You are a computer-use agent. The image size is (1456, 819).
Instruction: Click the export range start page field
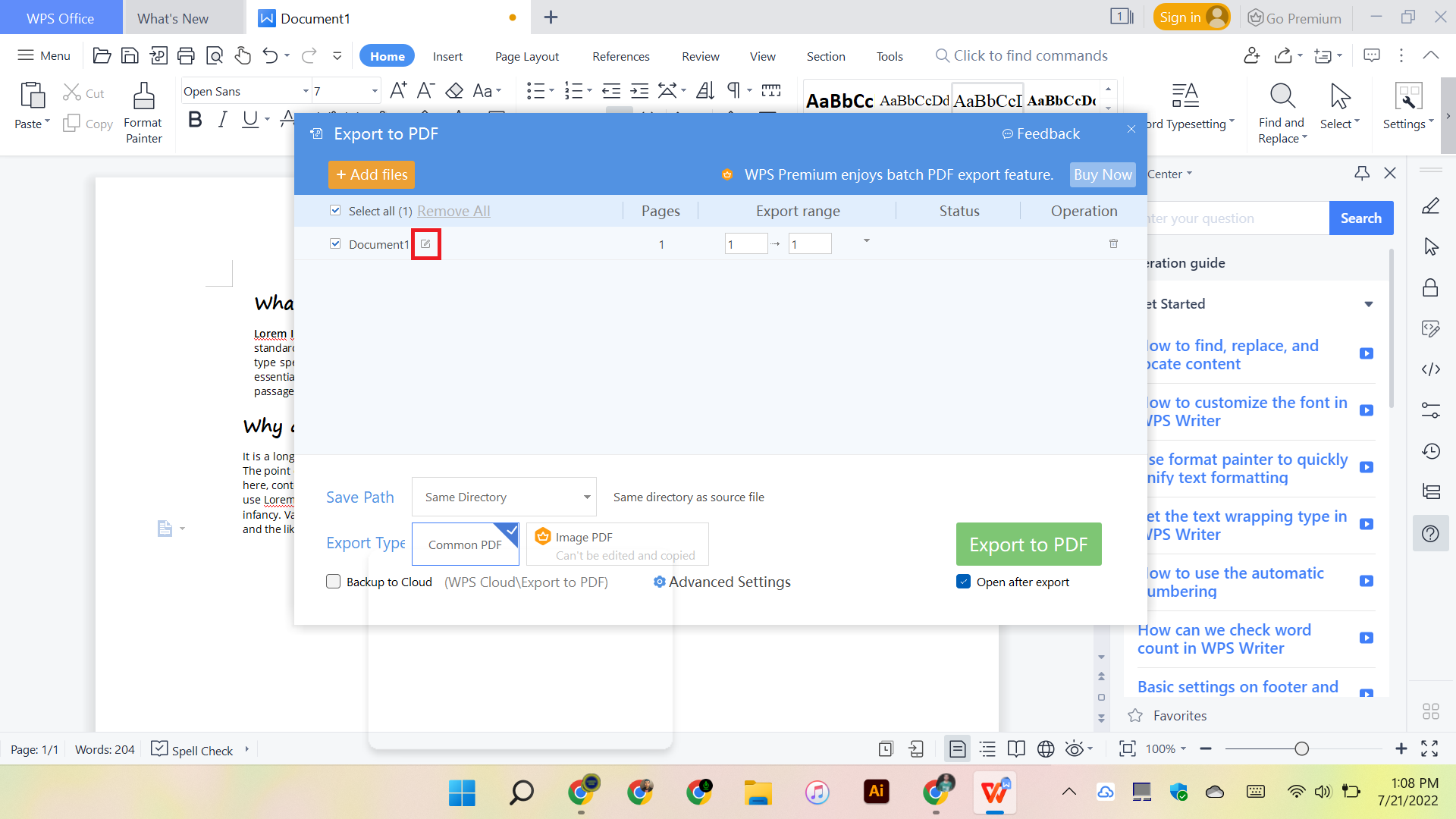click(746, 243)
